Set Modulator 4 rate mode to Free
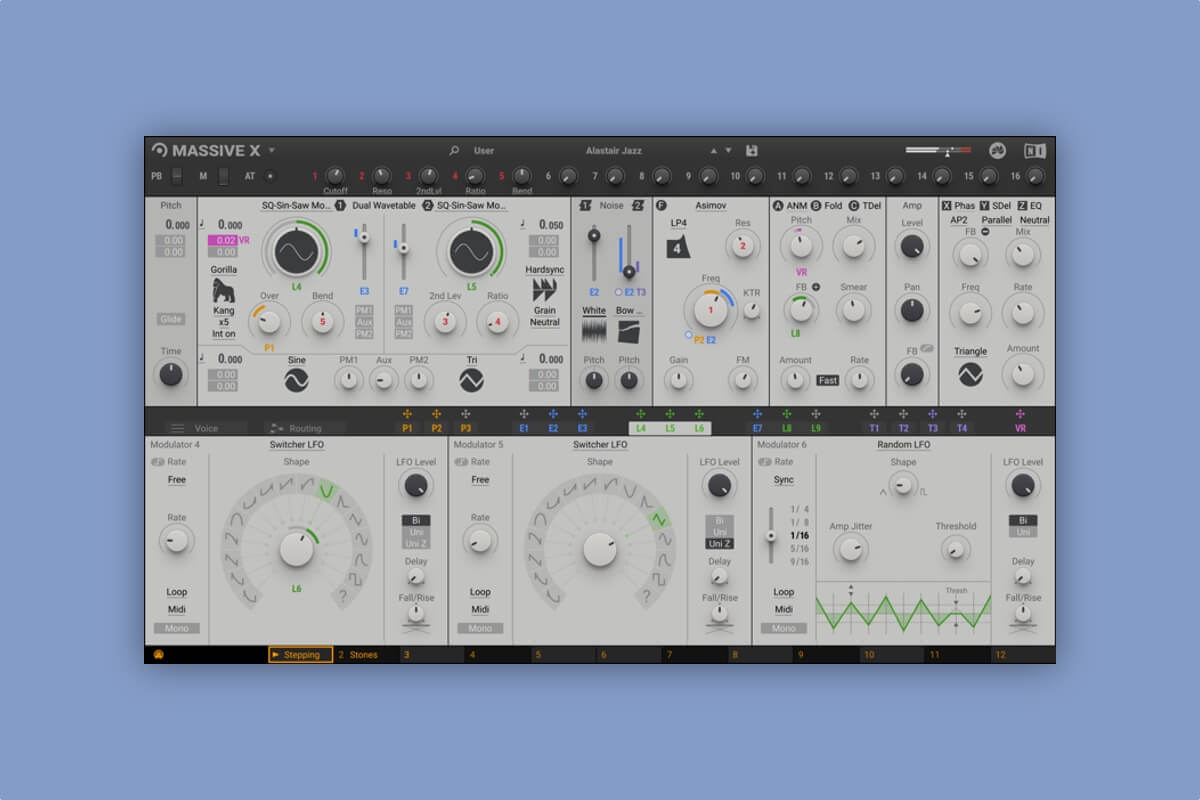 (x=175, y=480)
